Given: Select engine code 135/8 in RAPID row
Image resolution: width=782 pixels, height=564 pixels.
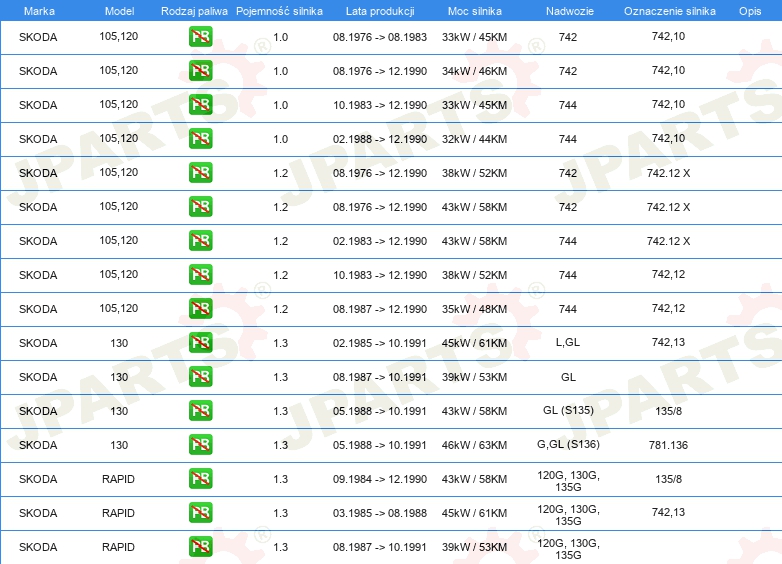Looking at the screenshot, I should point(668,479).
